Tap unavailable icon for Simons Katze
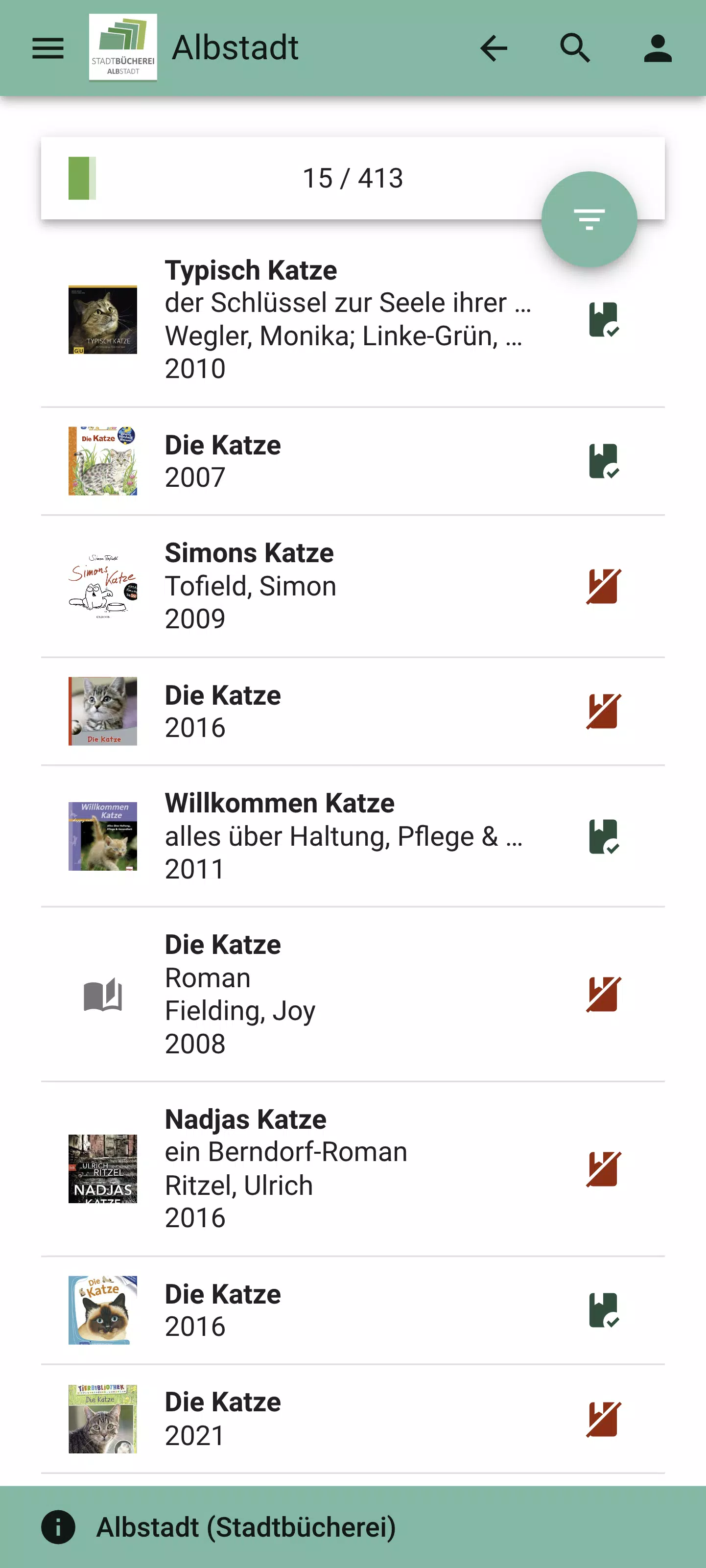Image resolution: width=706 pixels, height=1568 pixels. pos(603,586)
